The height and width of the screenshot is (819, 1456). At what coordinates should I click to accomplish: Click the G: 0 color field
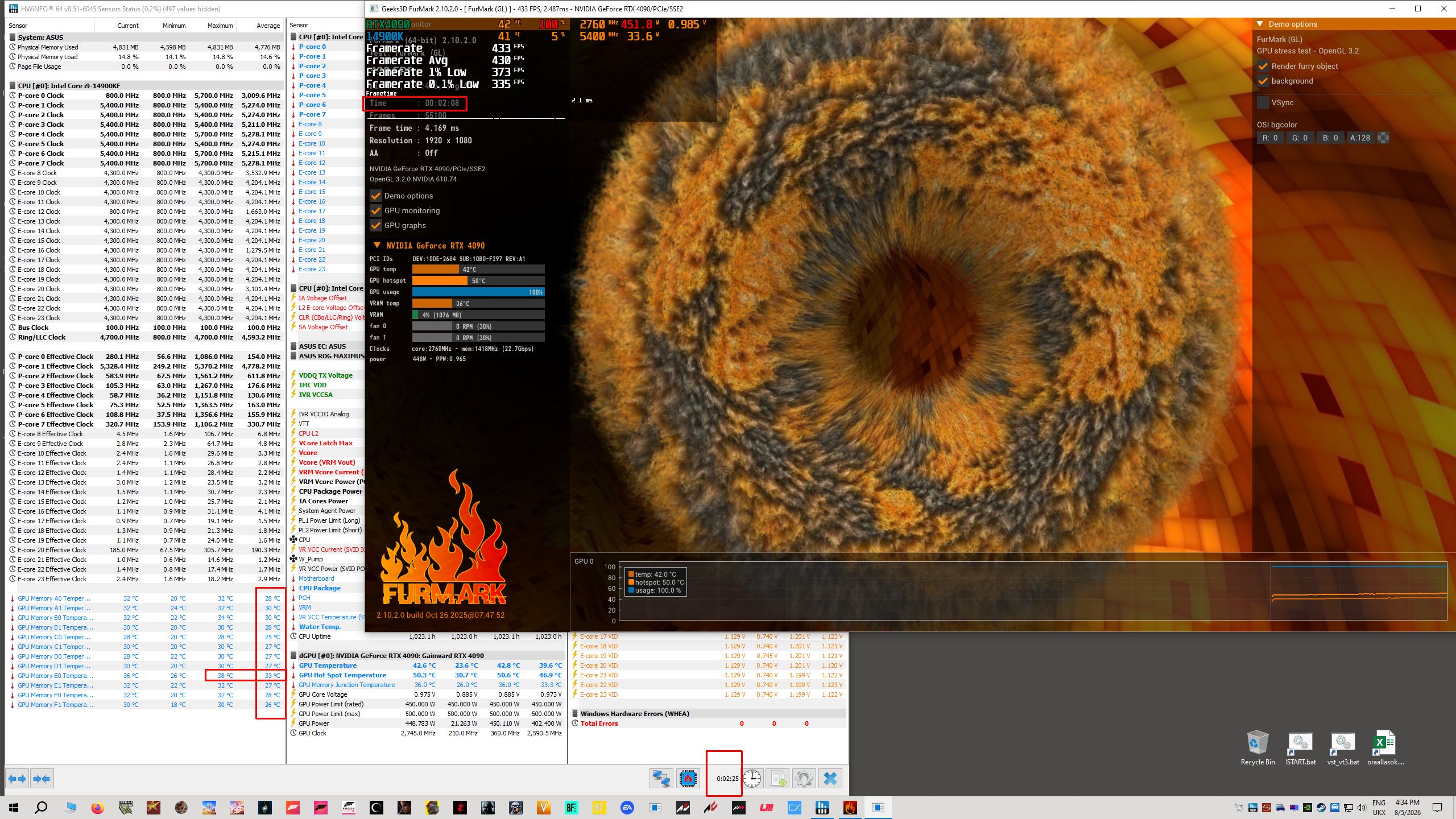point(1300,138)
